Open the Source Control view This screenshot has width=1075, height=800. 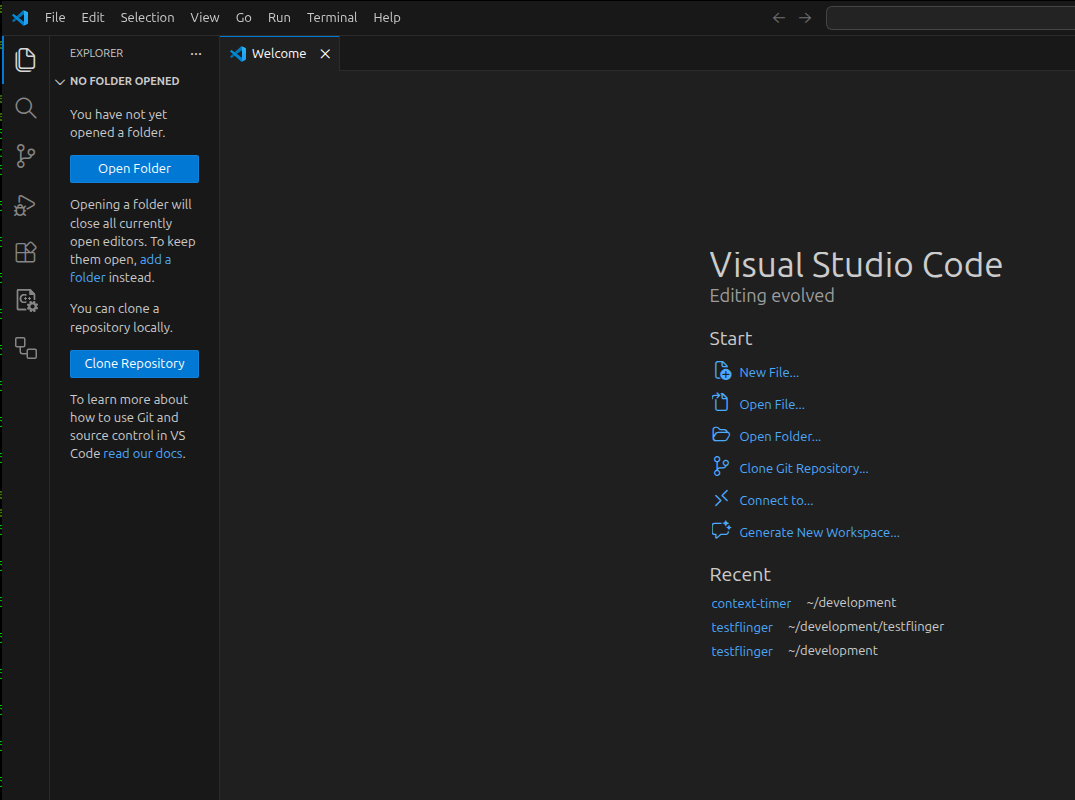[x=26, y=156]
